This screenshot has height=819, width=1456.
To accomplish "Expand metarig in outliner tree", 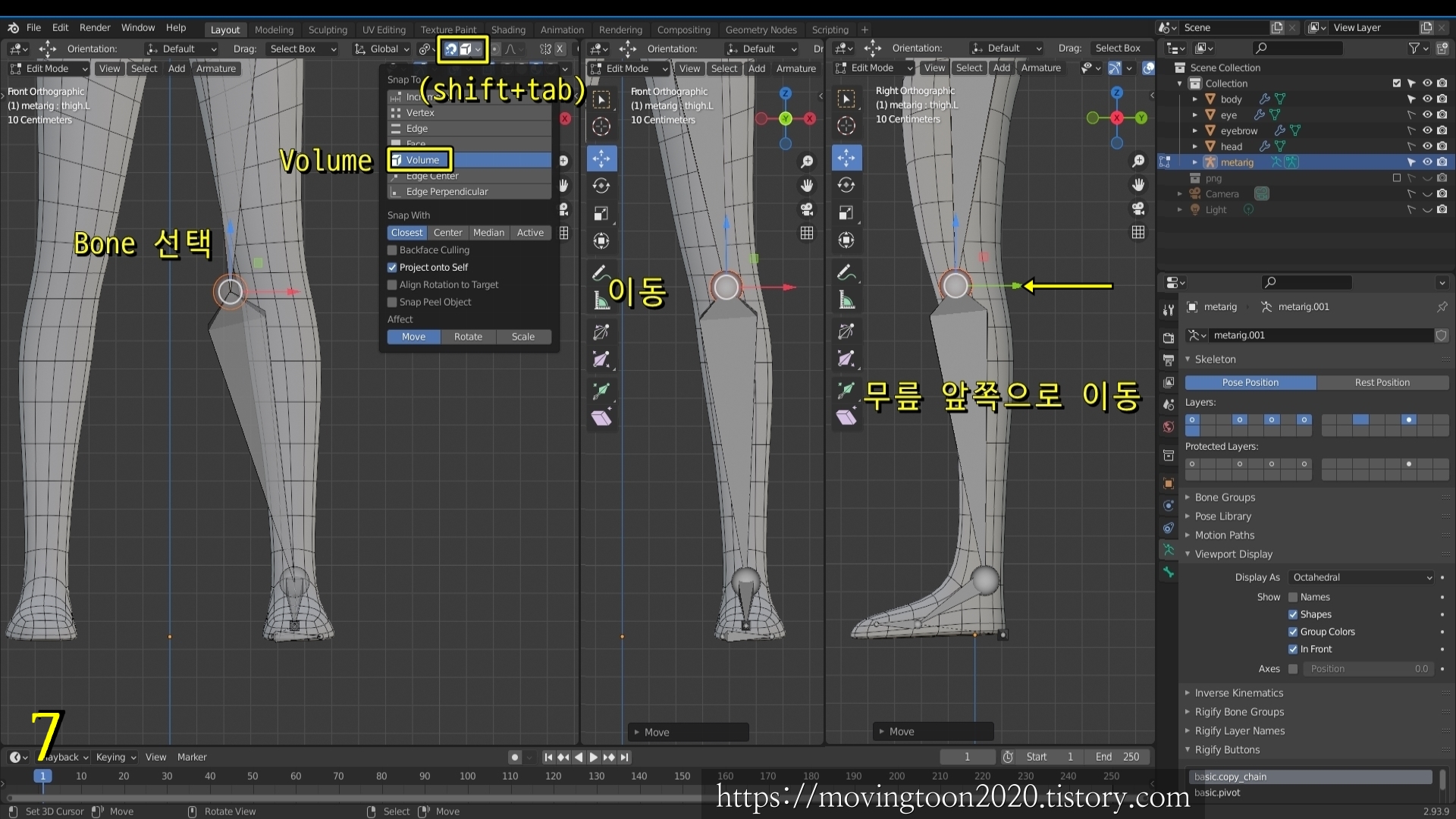I will click(x=1195, y=162).
